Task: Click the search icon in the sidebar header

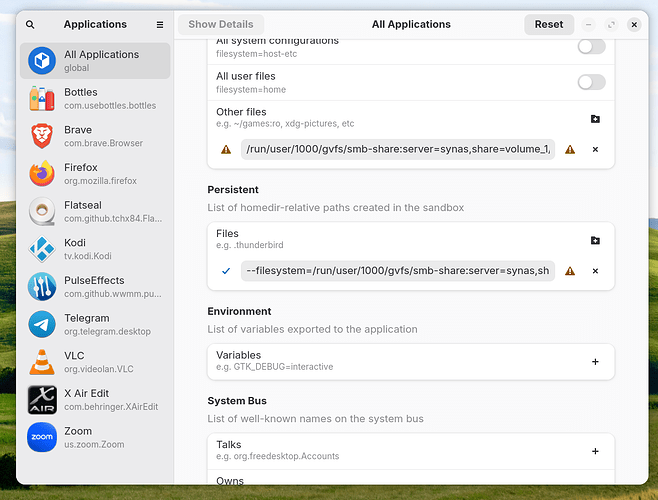Action: click(30, 24)
